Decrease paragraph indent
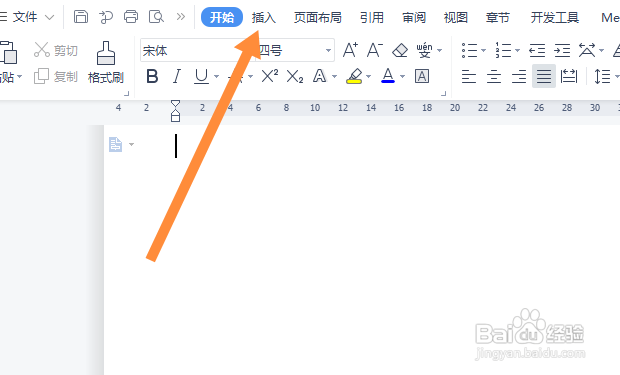The width and height of the screenshot is (620, 375). point(537,50)
